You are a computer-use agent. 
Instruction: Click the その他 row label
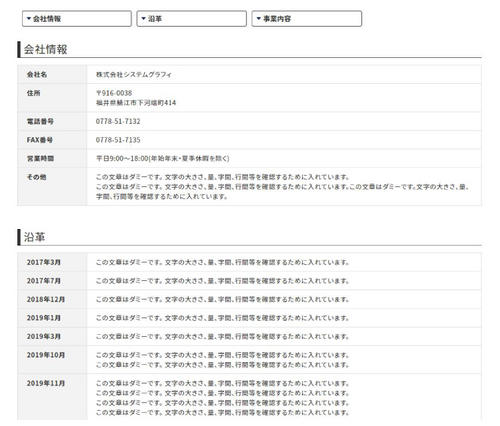[37, 177]
